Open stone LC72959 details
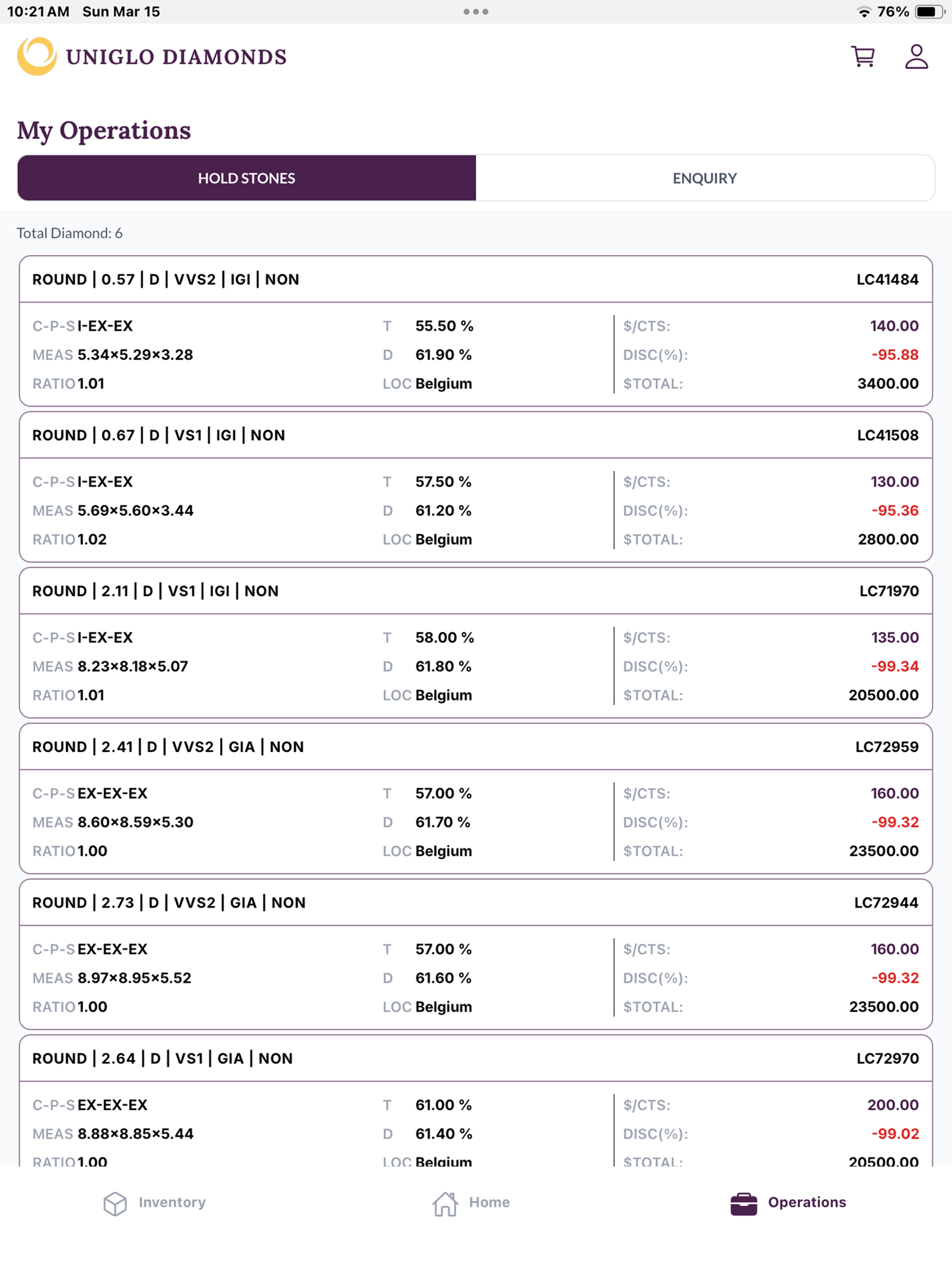 (476, 747)
